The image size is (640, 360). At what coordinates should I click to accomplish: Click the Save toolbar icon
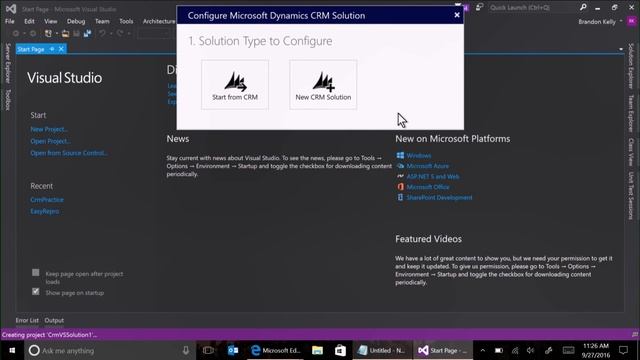76,33
